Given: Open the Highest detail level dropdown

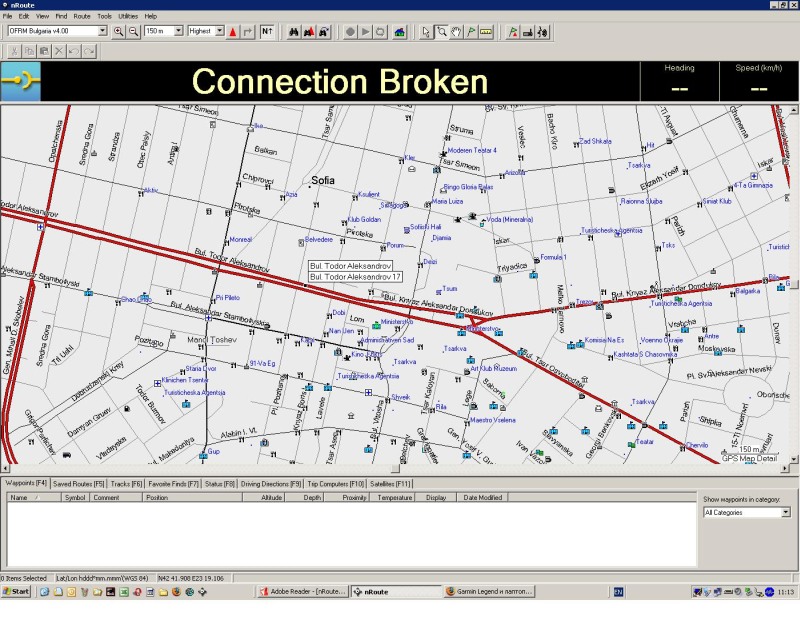Looking at the screenshot, I should (219, 31).
